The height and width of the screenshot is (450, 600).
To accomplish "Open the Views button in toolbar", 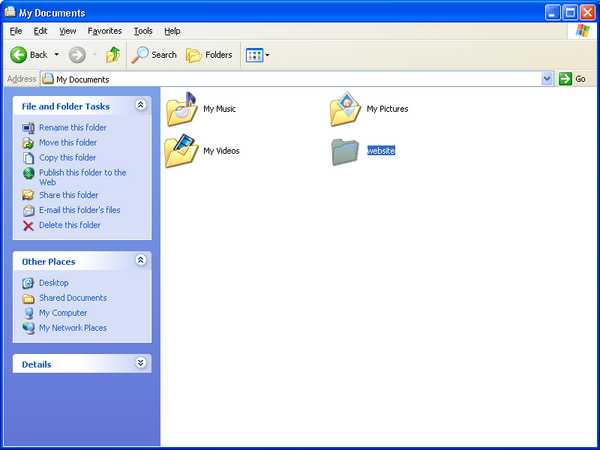I will tap(254, 55).
